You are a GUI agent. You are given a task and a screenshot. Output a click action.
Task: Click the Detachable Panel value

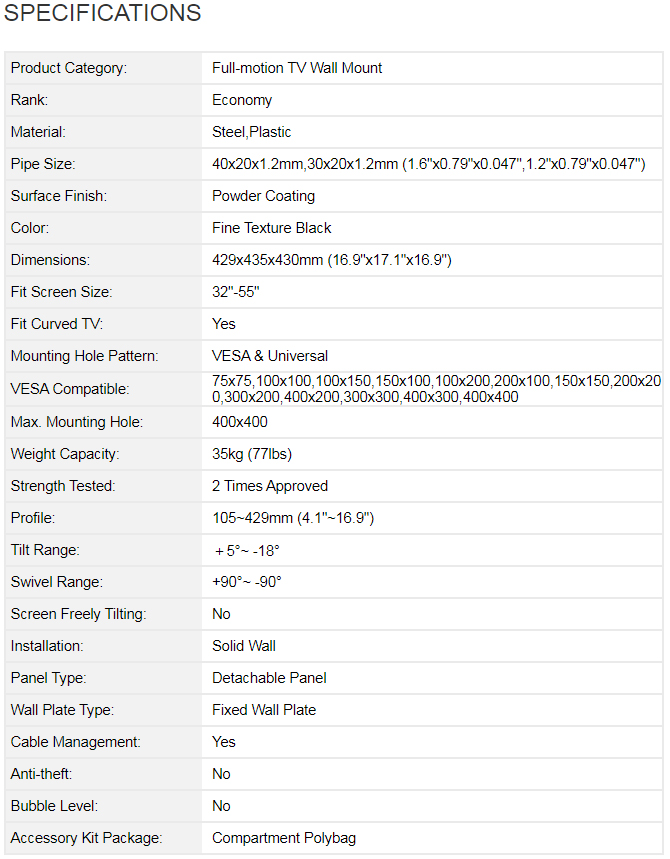pyautogui.click(x=269, y=678)
